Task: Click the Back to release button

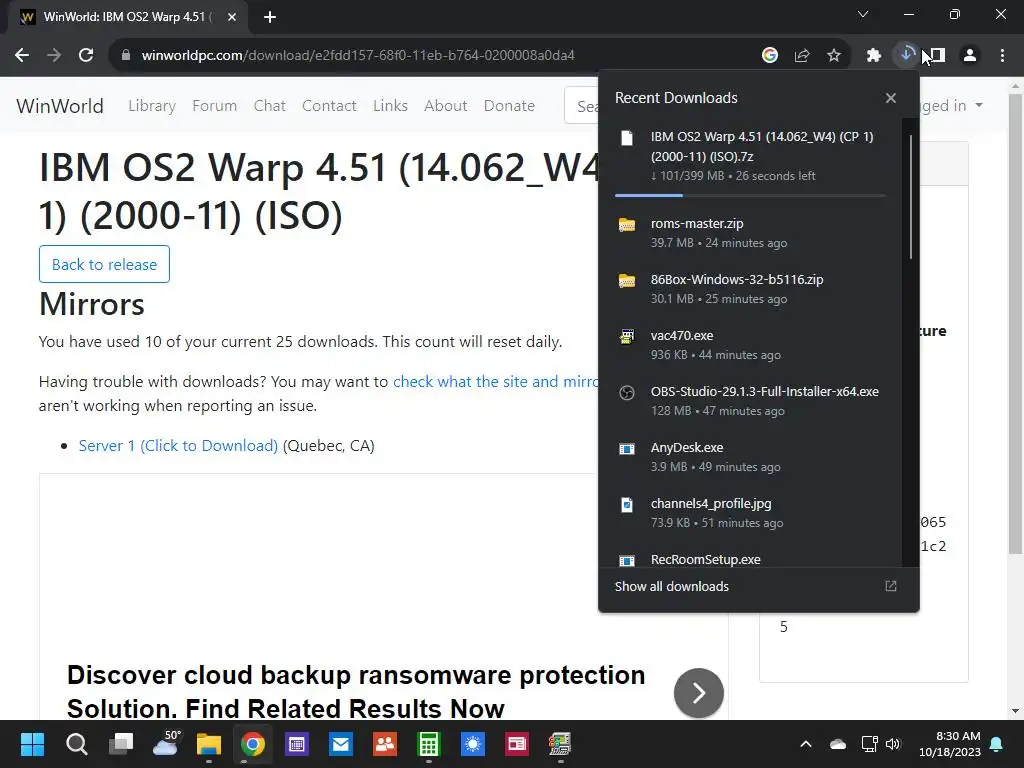Action: (x=104, y=264)
